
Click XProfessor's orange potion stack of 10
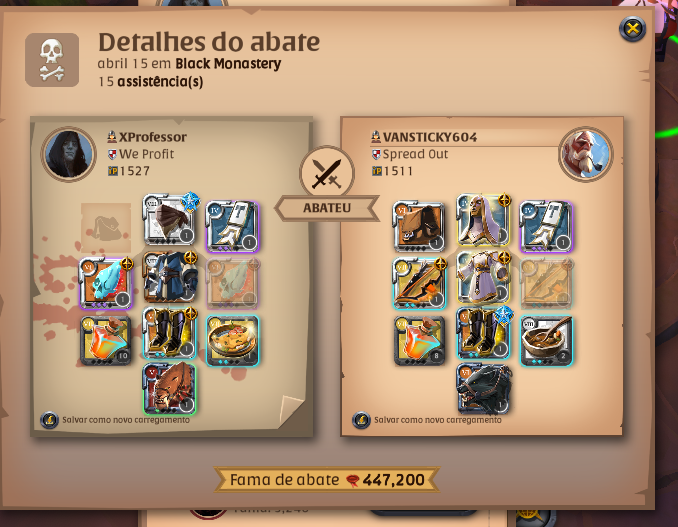point(106,340)
